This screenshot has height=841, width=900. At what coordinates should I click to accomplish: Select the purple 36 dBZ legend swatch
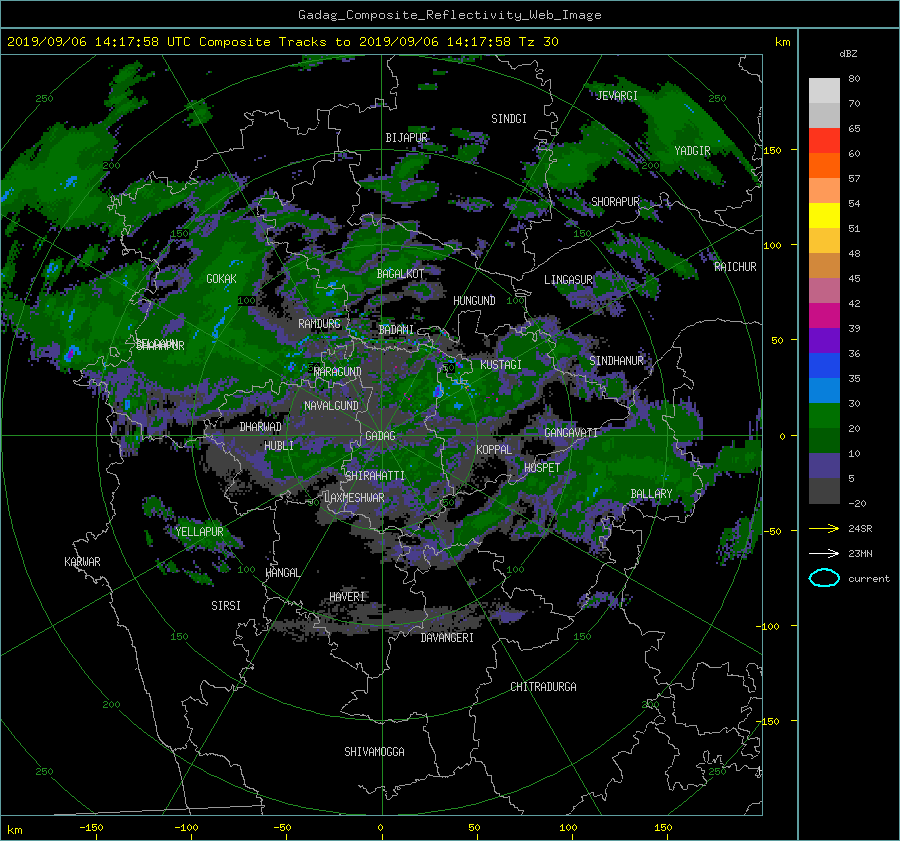coord(824,341)
